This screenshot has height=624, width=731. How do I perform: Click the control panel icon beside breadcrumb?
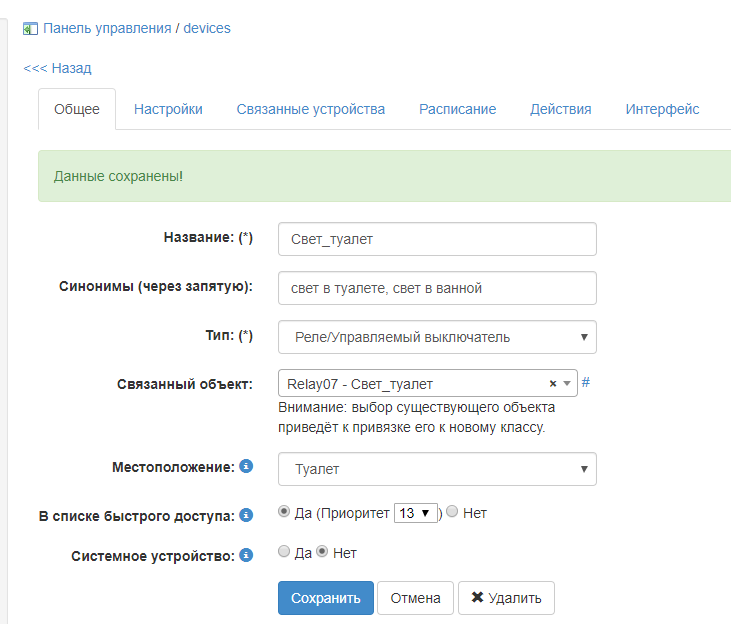30,29
